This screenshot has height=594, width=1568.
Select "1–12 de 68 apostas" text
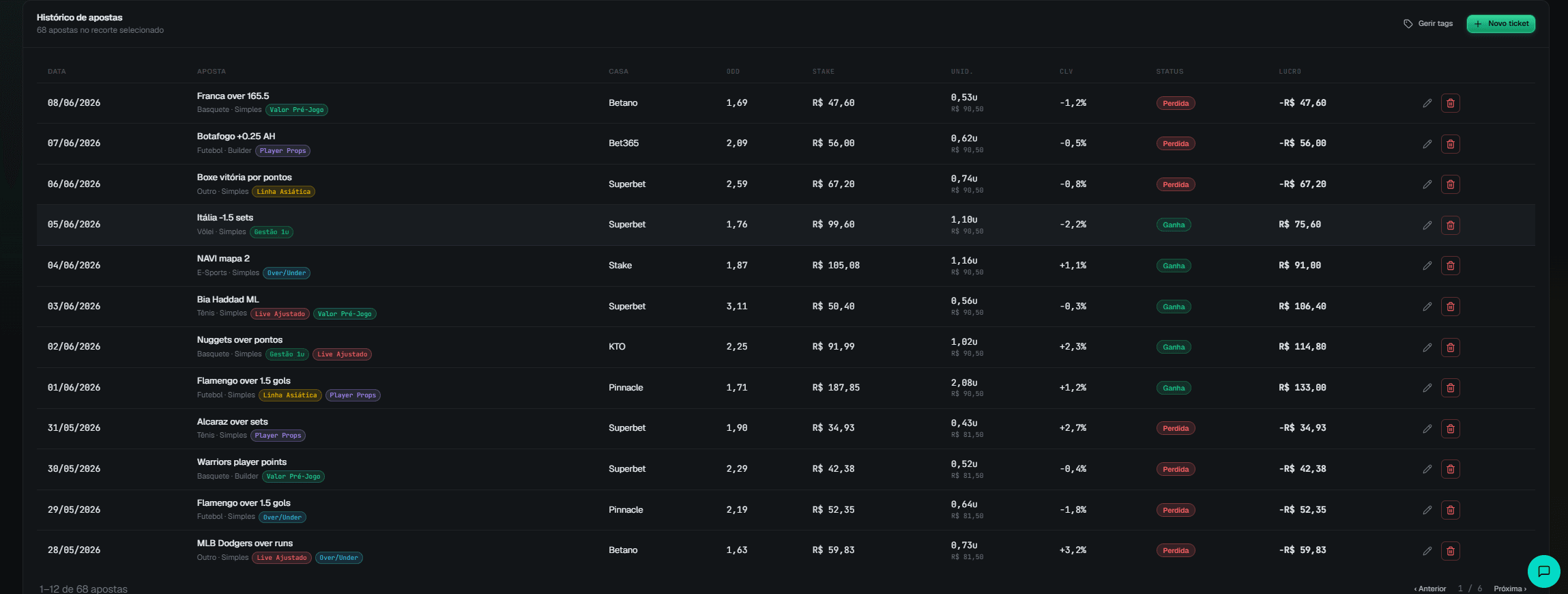(83, 589)
